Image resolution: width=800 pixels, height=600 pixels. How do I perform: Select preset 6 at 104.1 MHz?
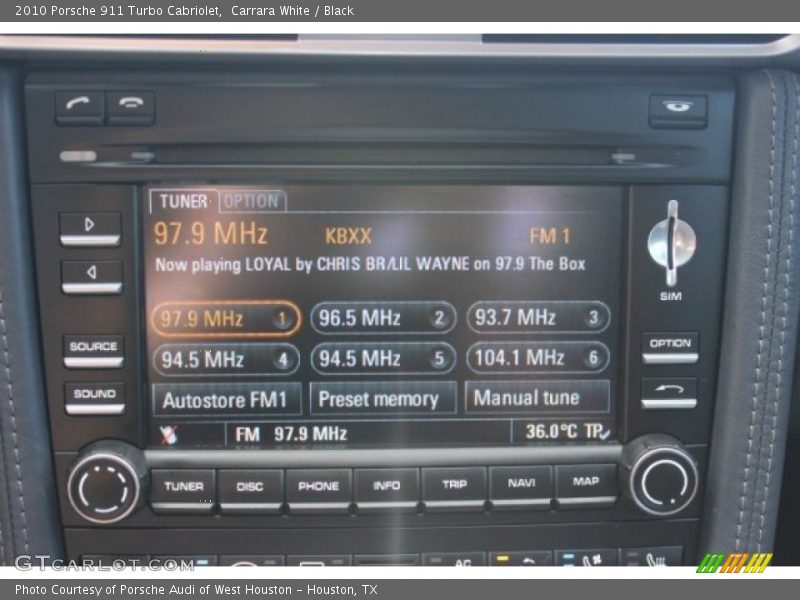[x=538, y=357]
